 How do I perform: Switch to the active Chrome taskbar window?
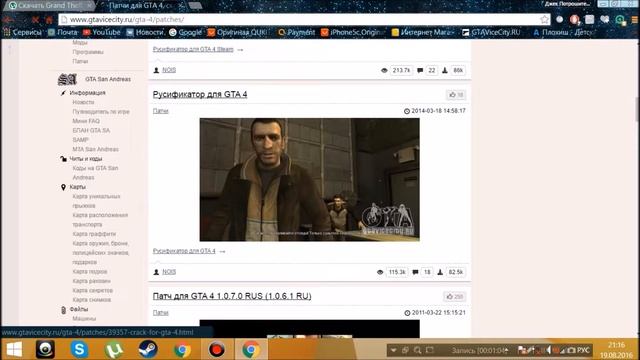(x=251, y=350)
